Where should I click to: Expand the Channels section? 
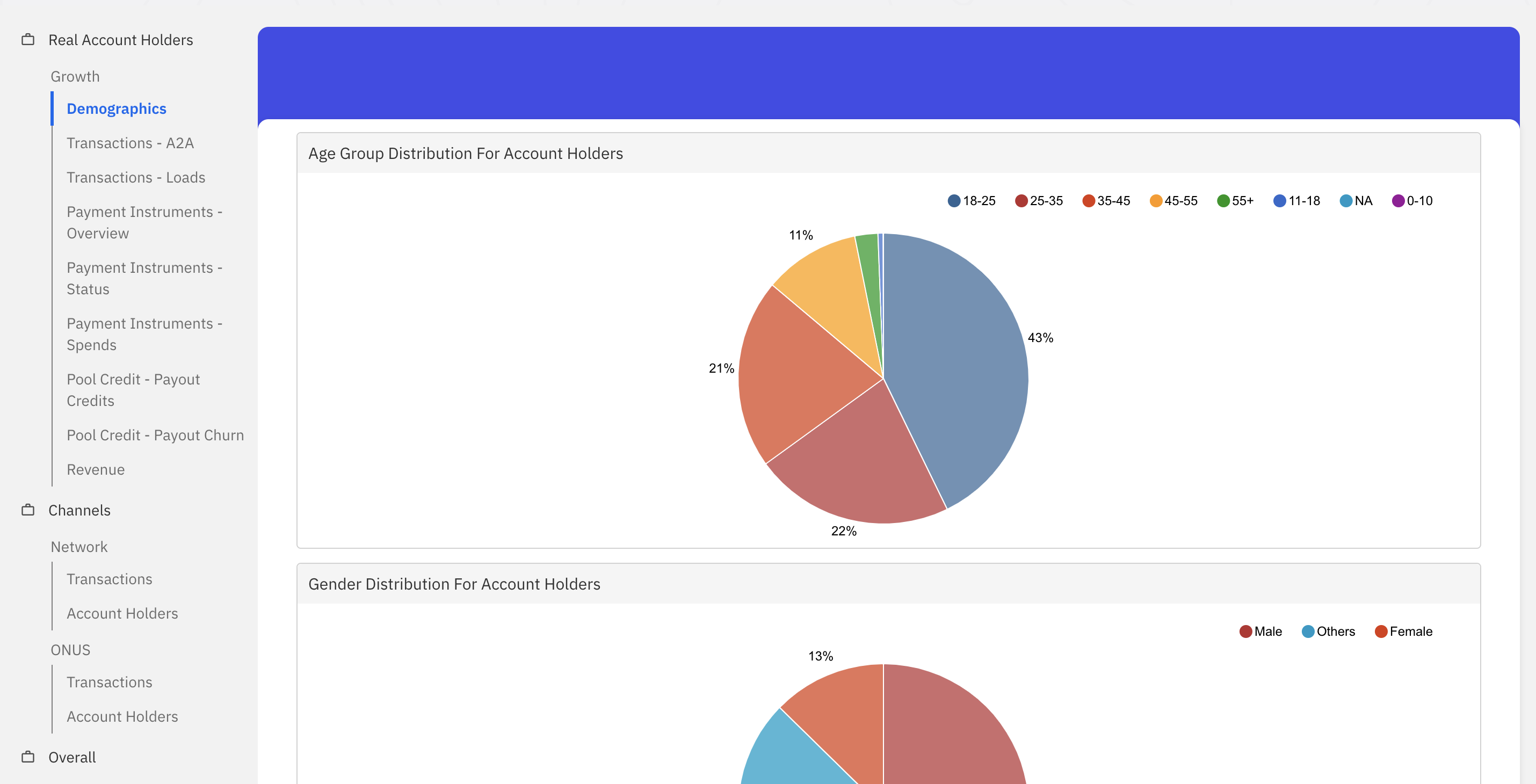click(x=79, y=510)
